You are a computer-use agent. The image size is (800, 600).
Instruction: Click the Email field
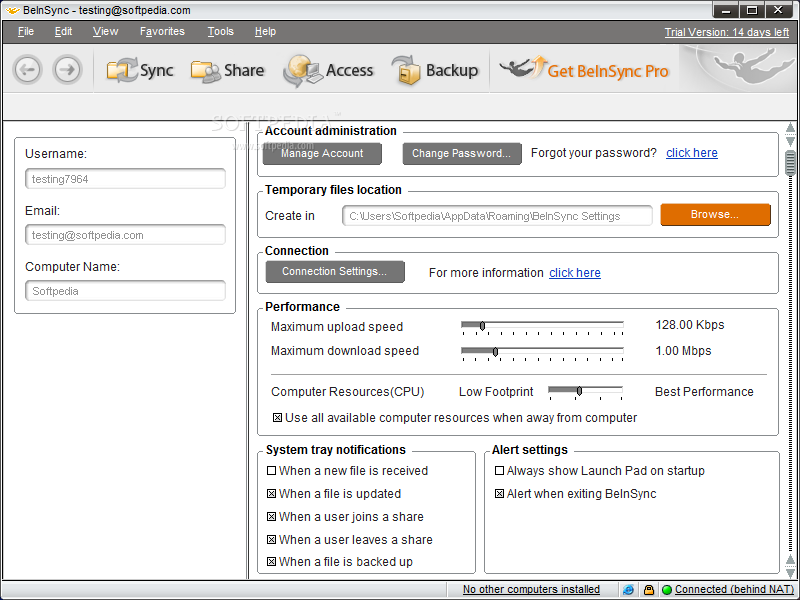pos(125,235)
